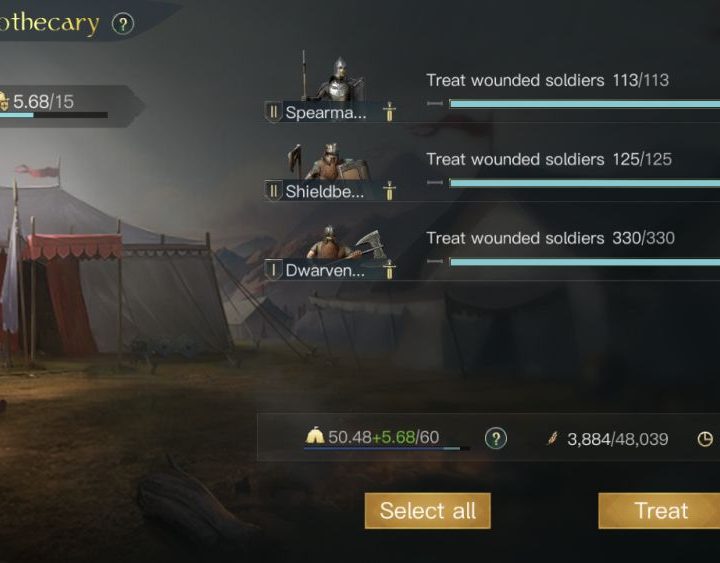
Task: Click the Treat button
Action: pos(659,511)
